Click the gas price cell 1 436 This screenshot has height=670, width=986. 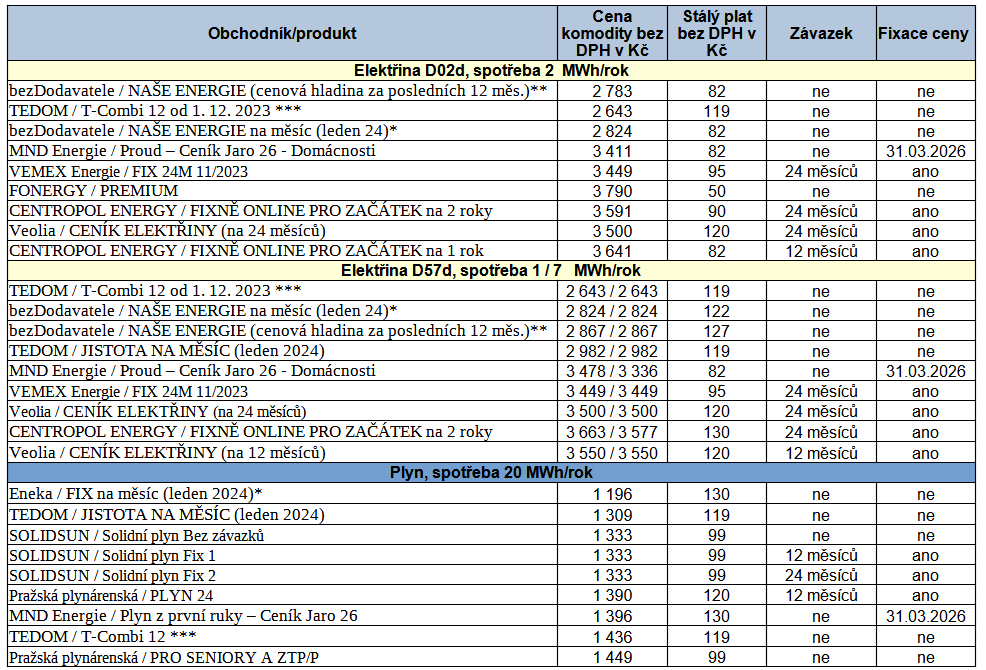click(x=612, y=637)
